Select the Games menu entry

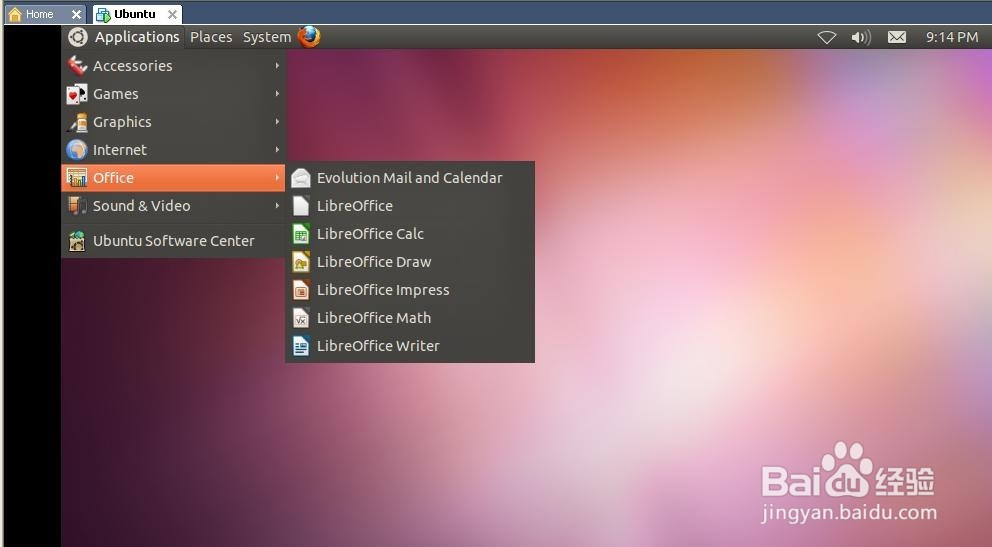173,94
